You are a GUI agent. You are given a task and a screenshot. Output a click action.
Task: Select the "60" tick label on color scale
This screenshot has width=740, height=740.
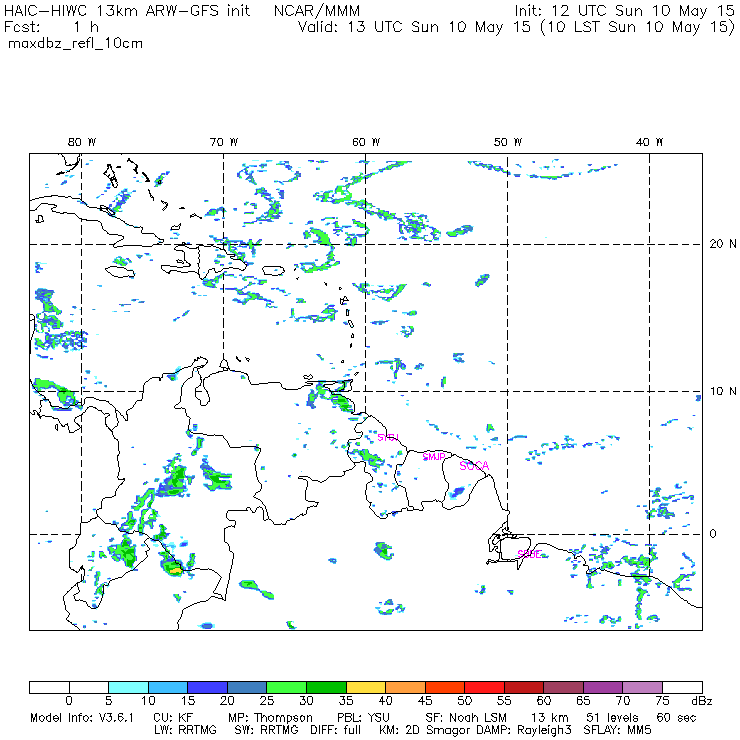[x=544, y=701]
